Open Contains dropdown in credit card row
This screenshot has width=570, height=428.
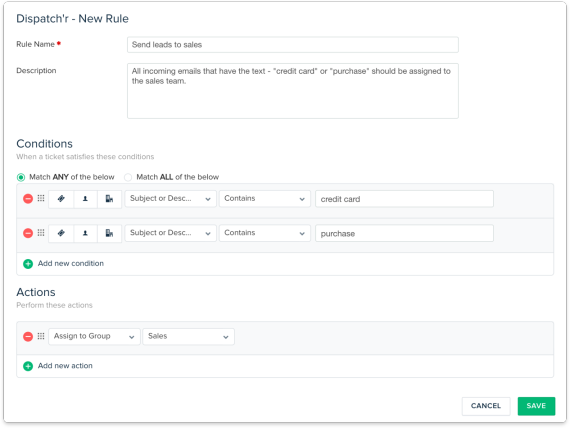265,199
